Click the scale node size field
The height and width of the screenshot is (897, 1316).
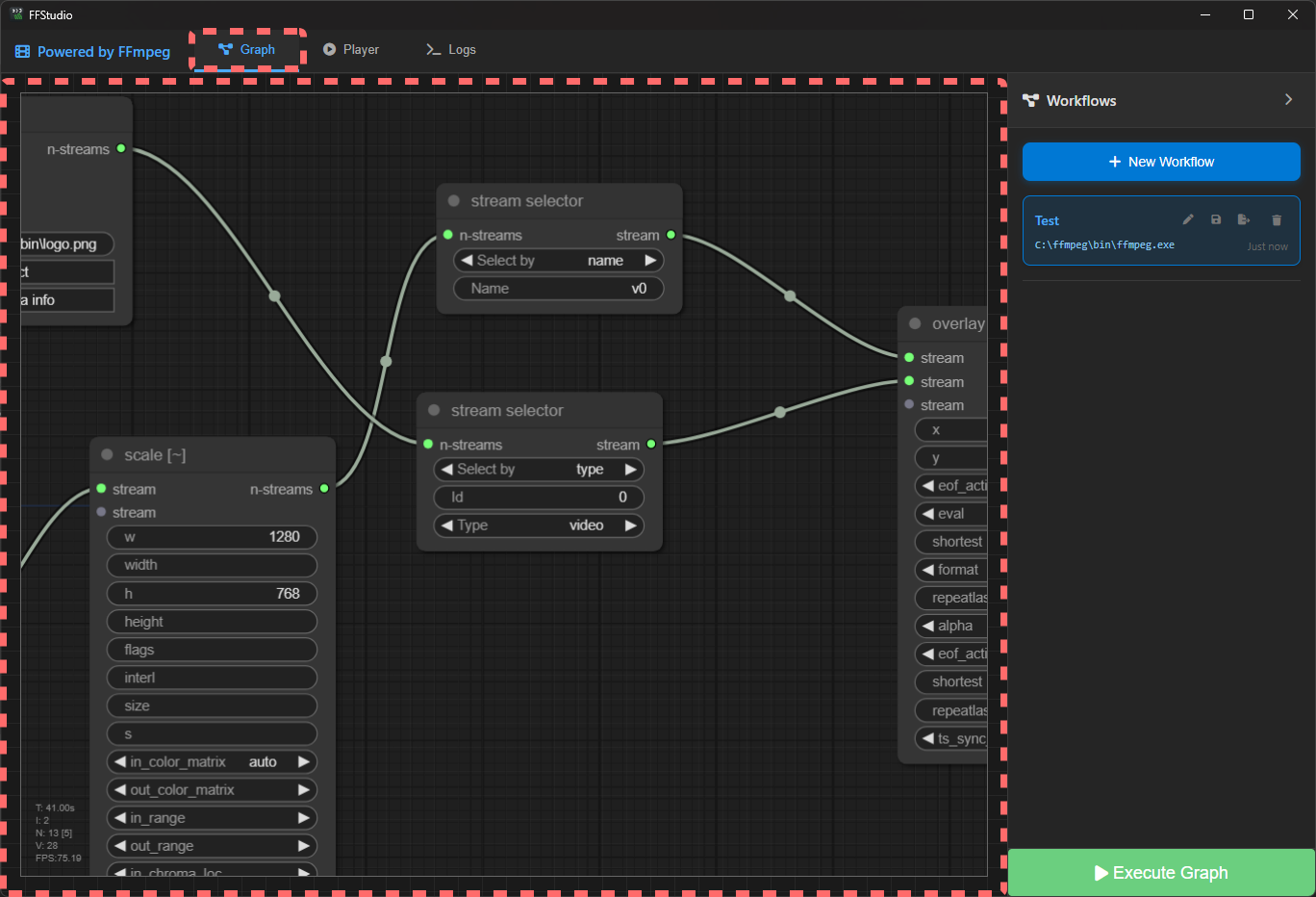(x=212, y=705)
